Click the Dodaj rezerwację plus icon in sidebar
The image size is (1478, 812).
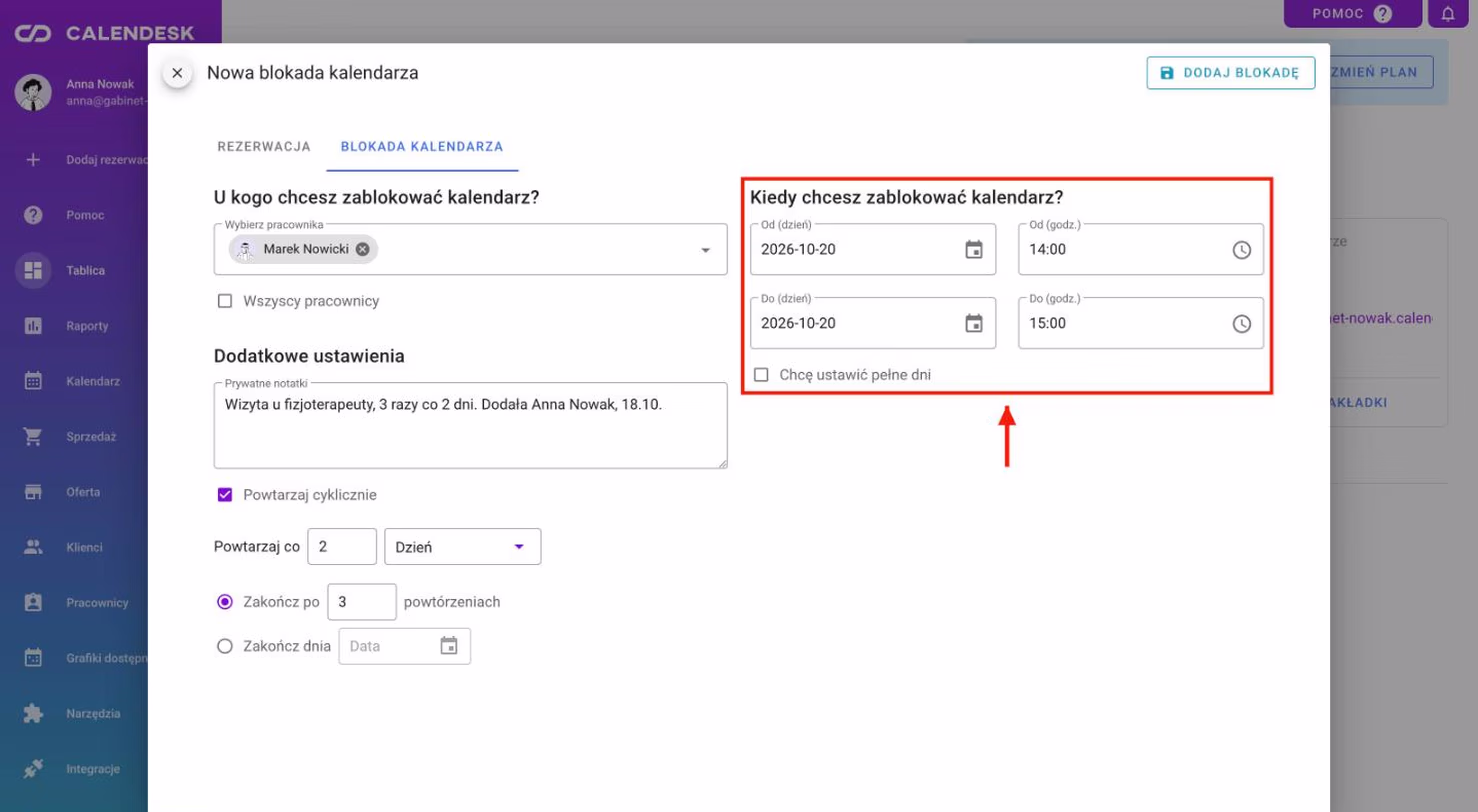tap(33, 159)
